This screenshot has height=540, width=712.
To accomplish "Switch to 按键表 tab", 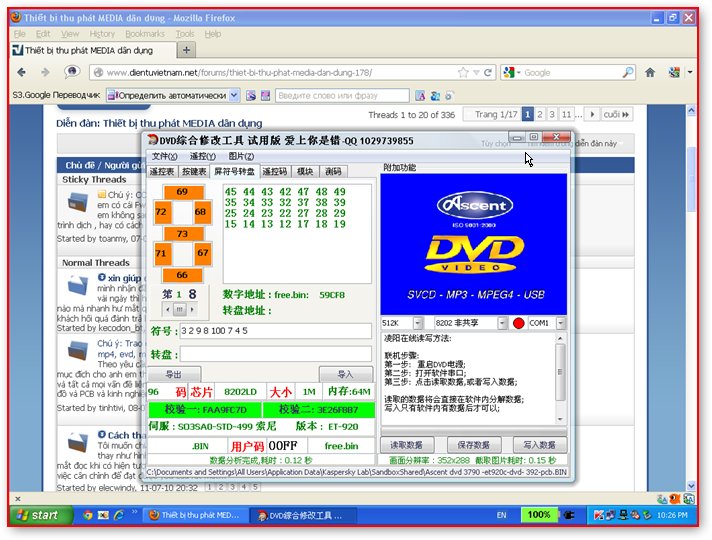I will (x=194, y=172).
